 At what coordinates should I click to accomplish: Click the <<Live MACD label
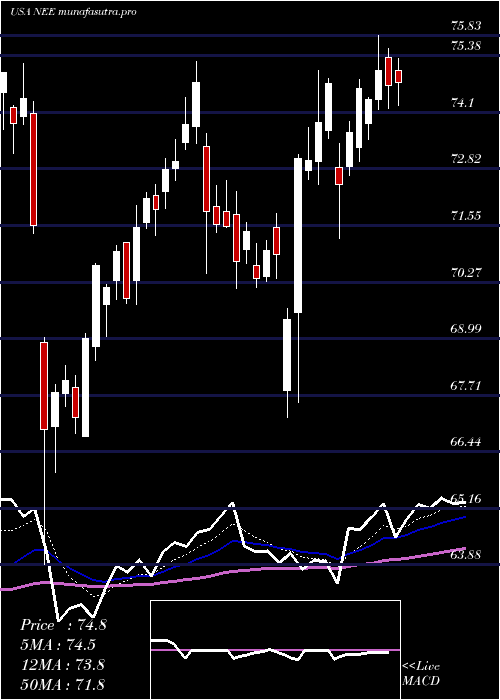click(421, 674)
